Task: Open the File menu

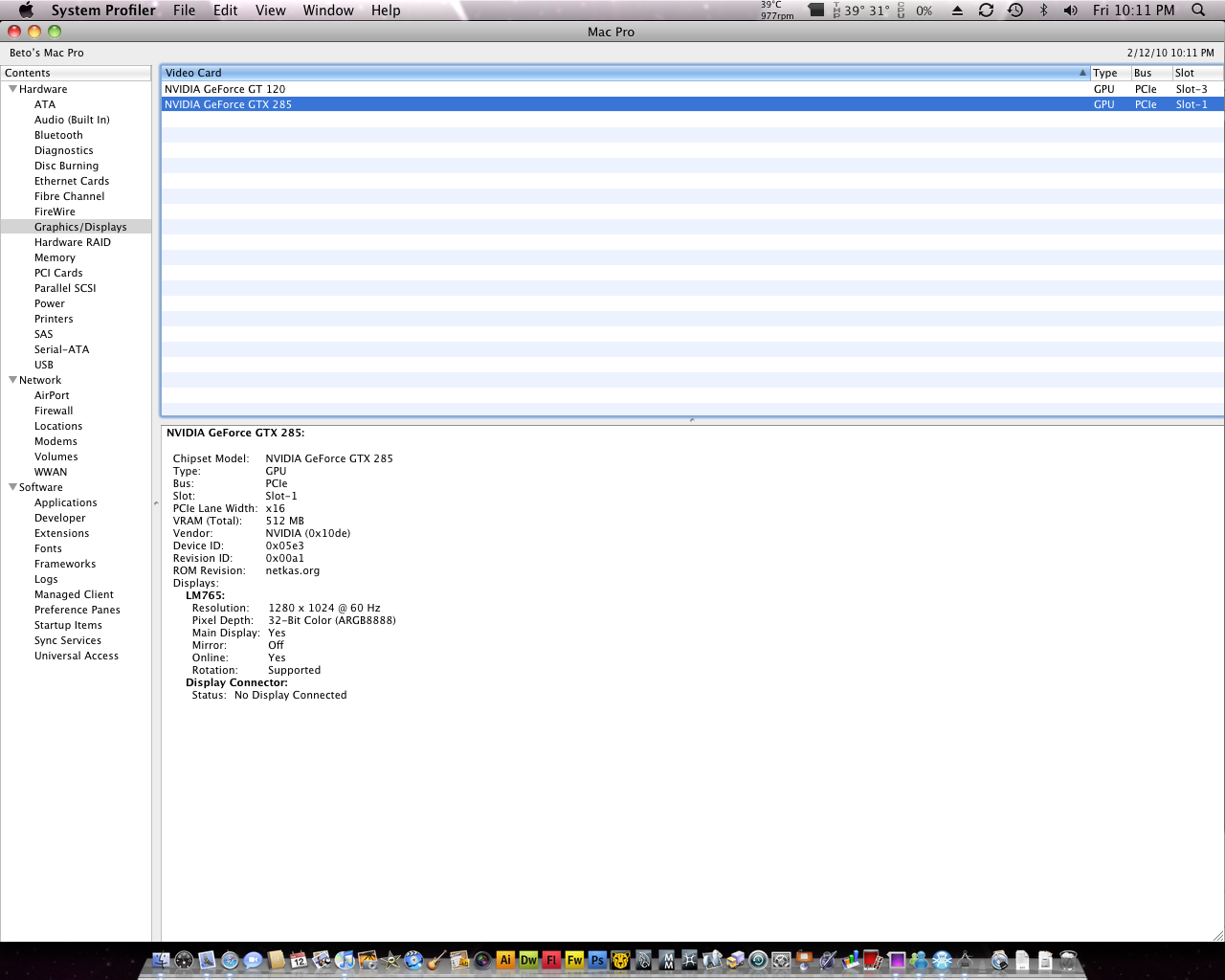Action: (x=184, y=11)
